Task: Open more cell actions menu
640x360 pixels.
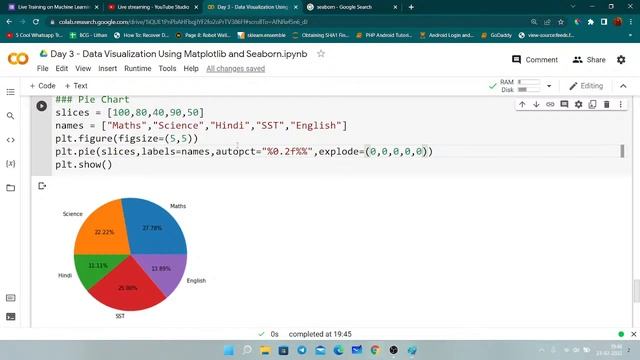Action: tap(621, 104)
